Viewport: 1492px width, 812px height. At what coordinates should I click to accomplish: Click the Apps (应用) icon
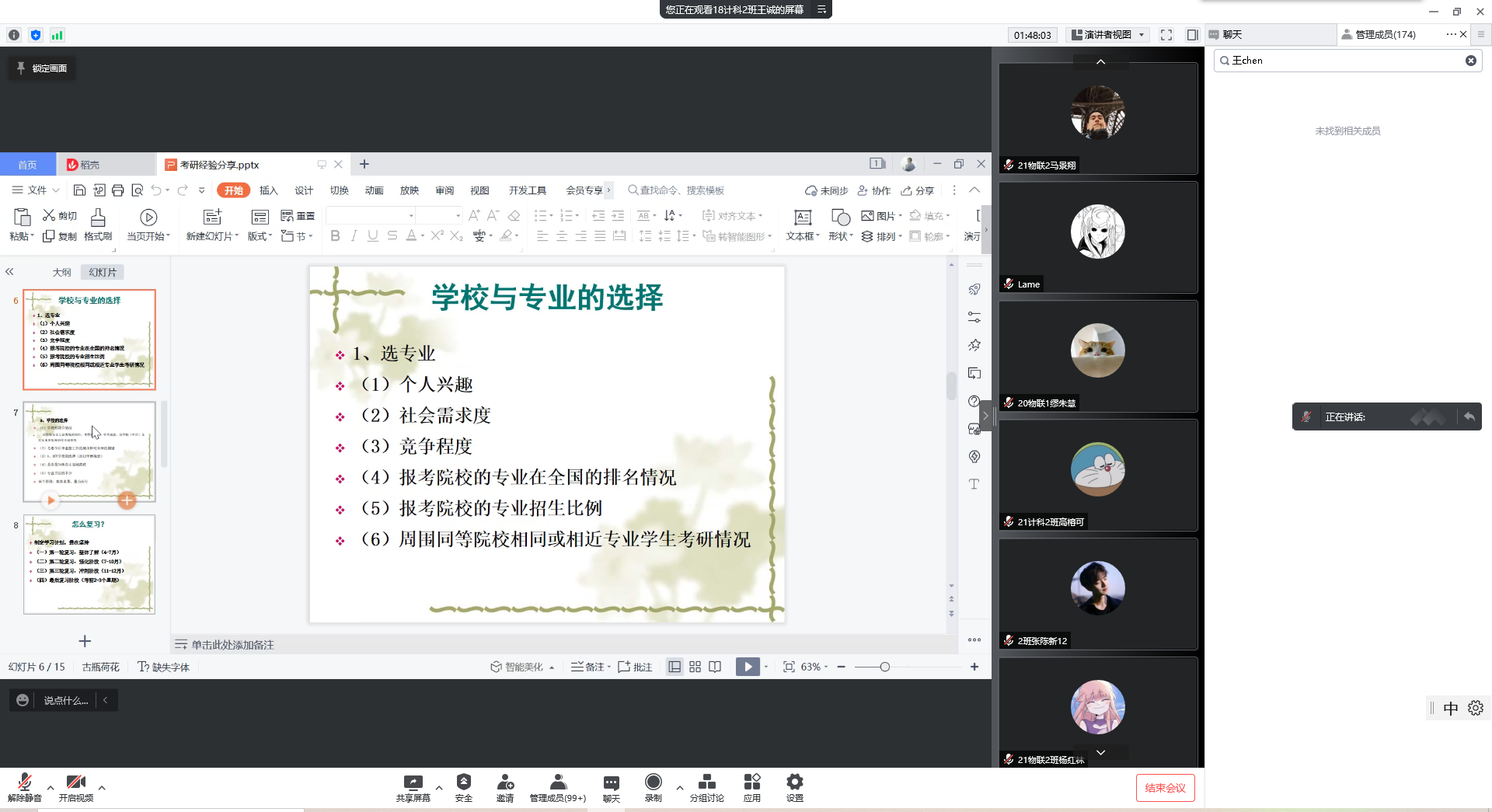tap(751, 783)
